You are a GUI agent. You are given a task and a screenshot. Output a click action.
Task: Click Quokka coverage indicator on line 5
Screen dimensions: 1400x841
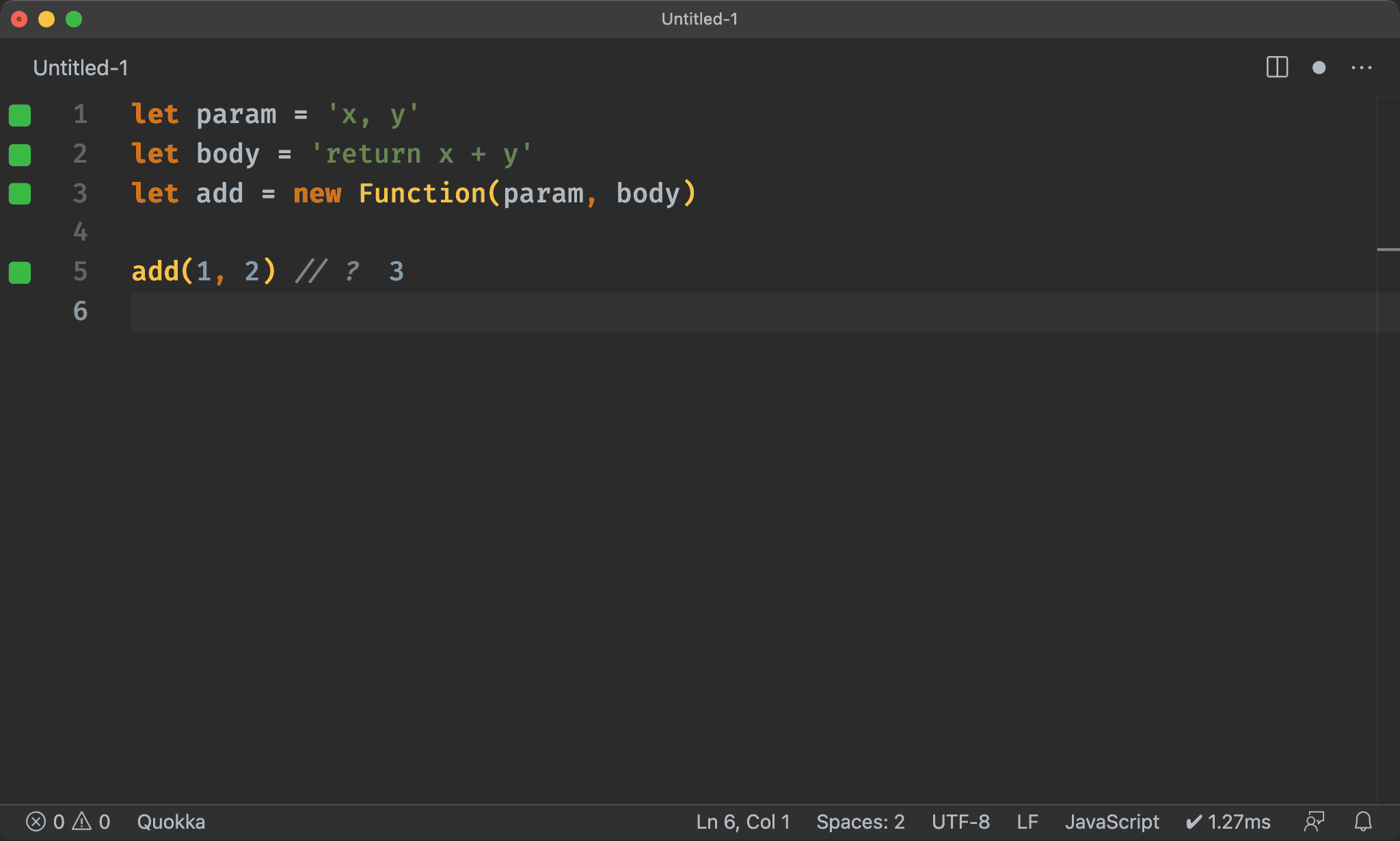click(x=20, y=272)
